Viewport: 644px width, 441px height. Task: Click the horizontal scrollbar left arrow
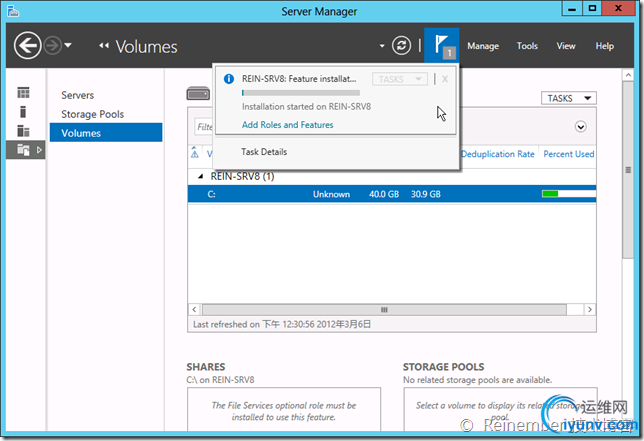[x=194, y=309]
